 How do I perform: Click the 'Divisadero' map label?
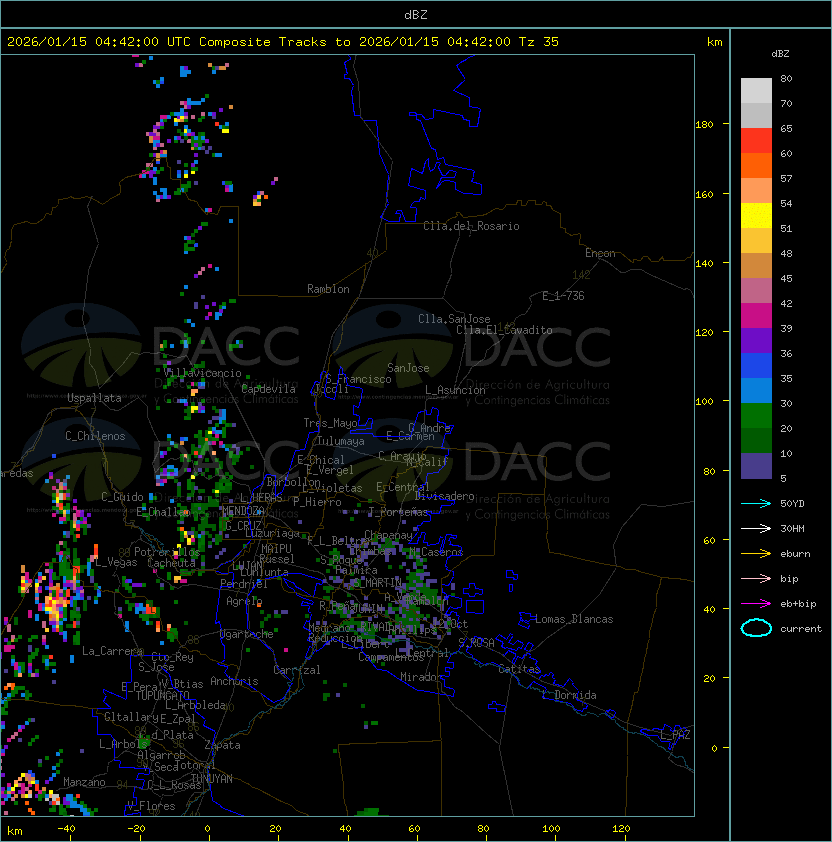pyautogui.click(x=444, y=496)
